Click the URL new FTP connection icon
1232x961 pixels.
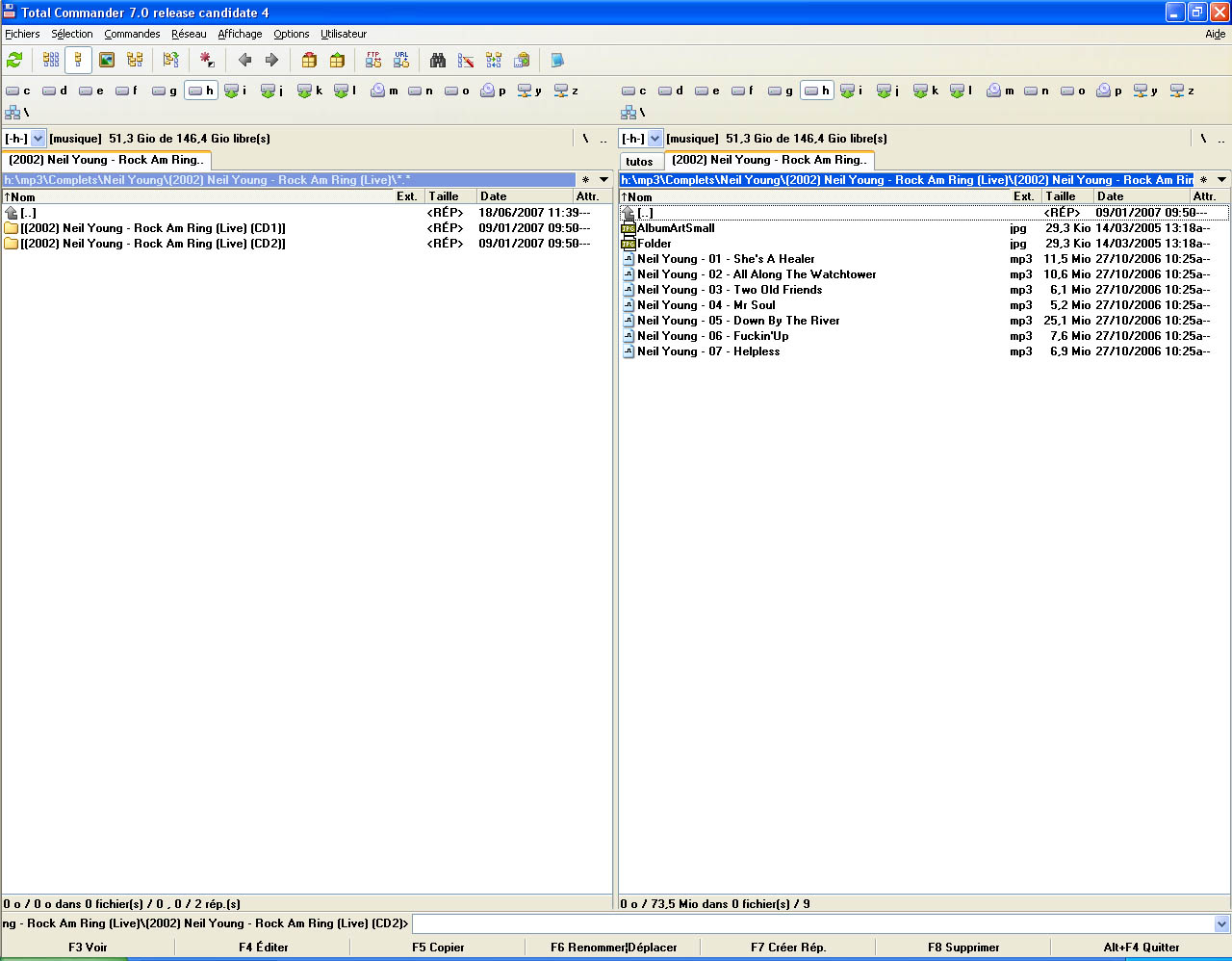401,61
